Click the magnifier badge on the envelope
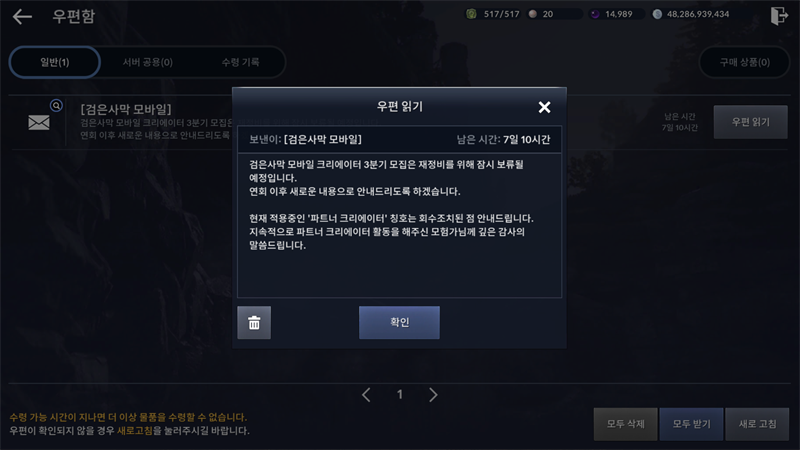The height and width of the screenshot is (450, 800). (56, 106)
